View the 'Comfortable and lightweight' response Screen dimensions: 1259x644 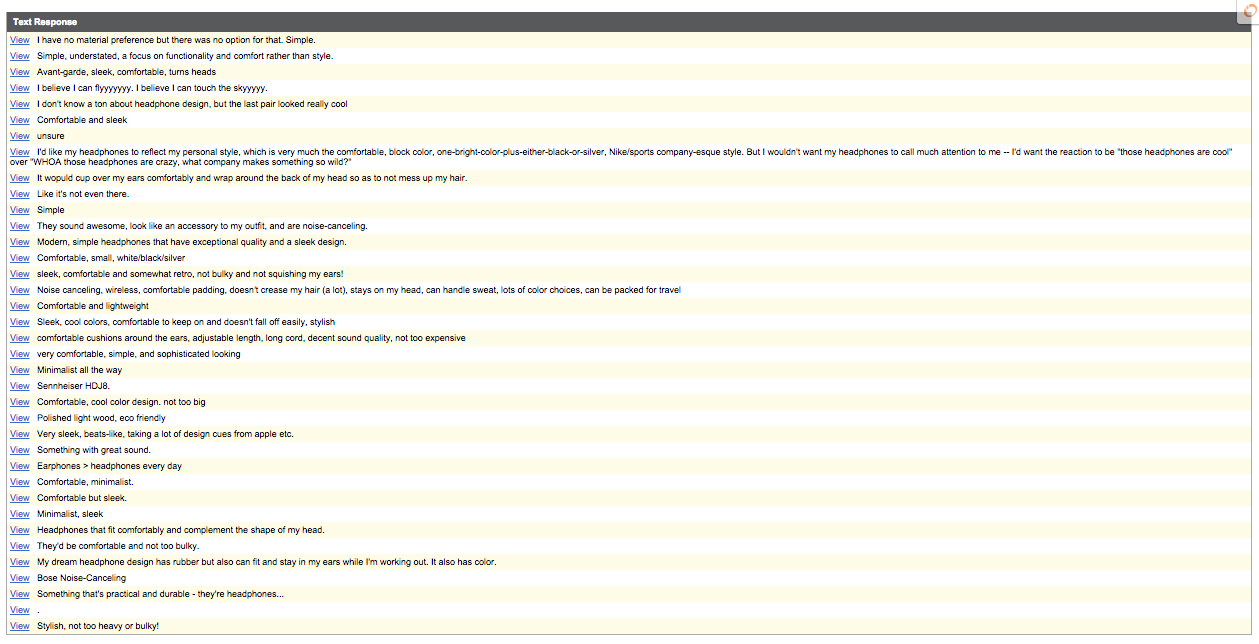tap(19, 306)
